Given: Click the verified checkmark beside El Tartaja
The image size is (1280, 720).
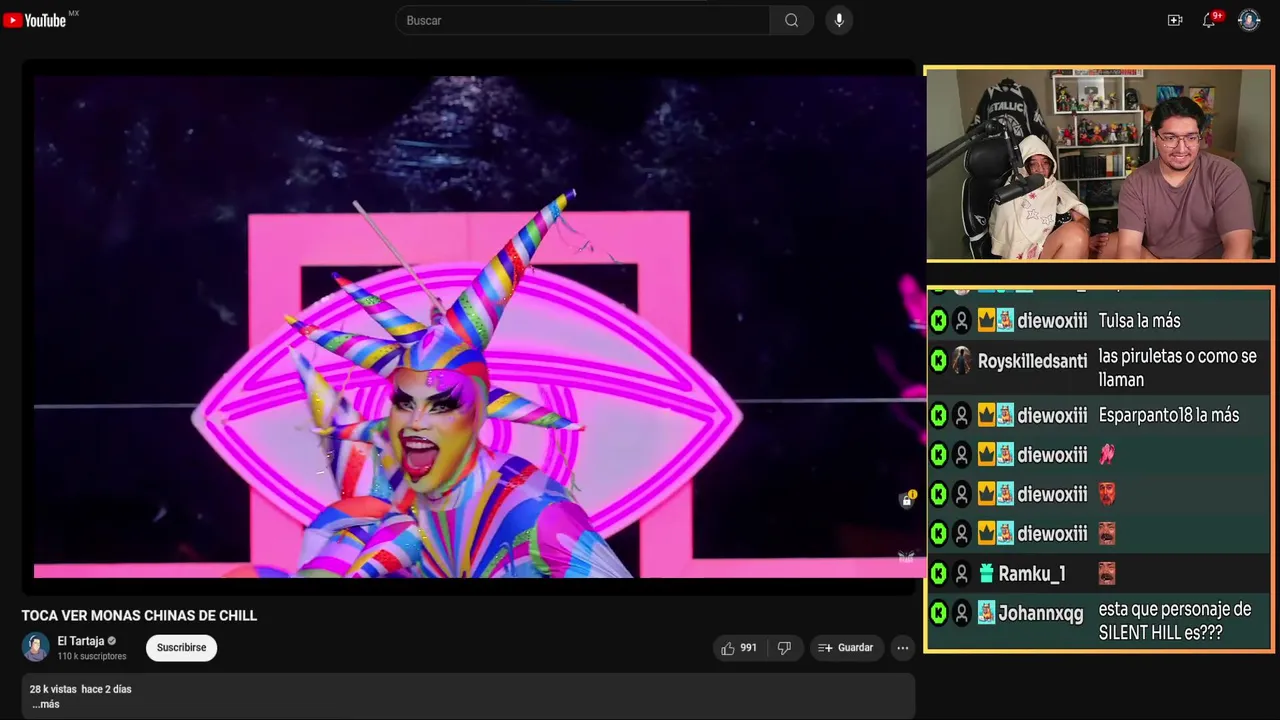Looking at the screenshot, I should 112,641.
